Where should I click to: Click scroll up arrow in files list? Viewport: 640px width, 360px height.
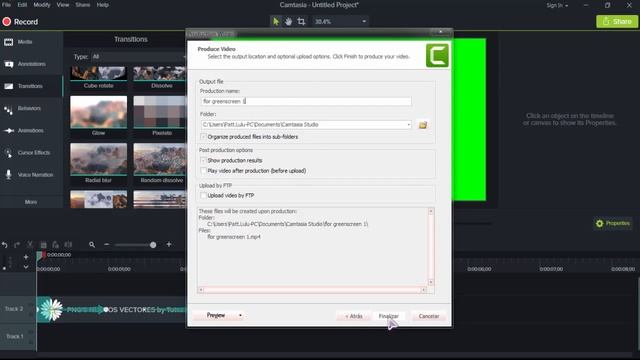(431, 211)
